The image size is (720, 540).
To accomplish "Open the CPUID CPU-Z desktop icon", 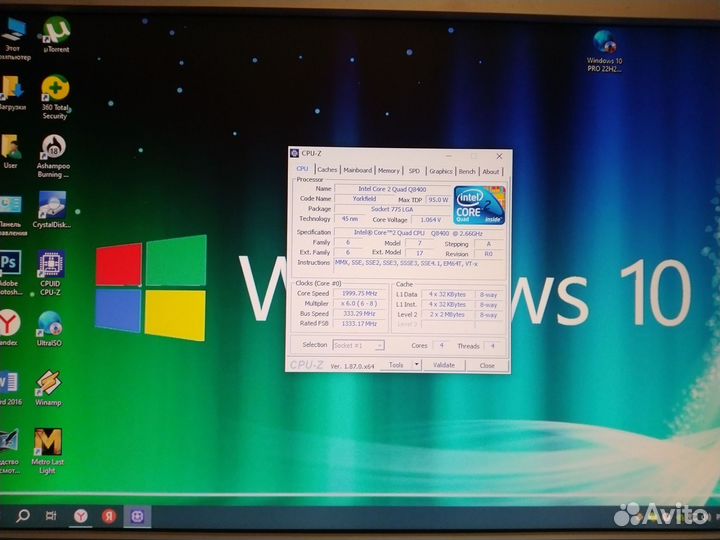I will tap(51, 273).
